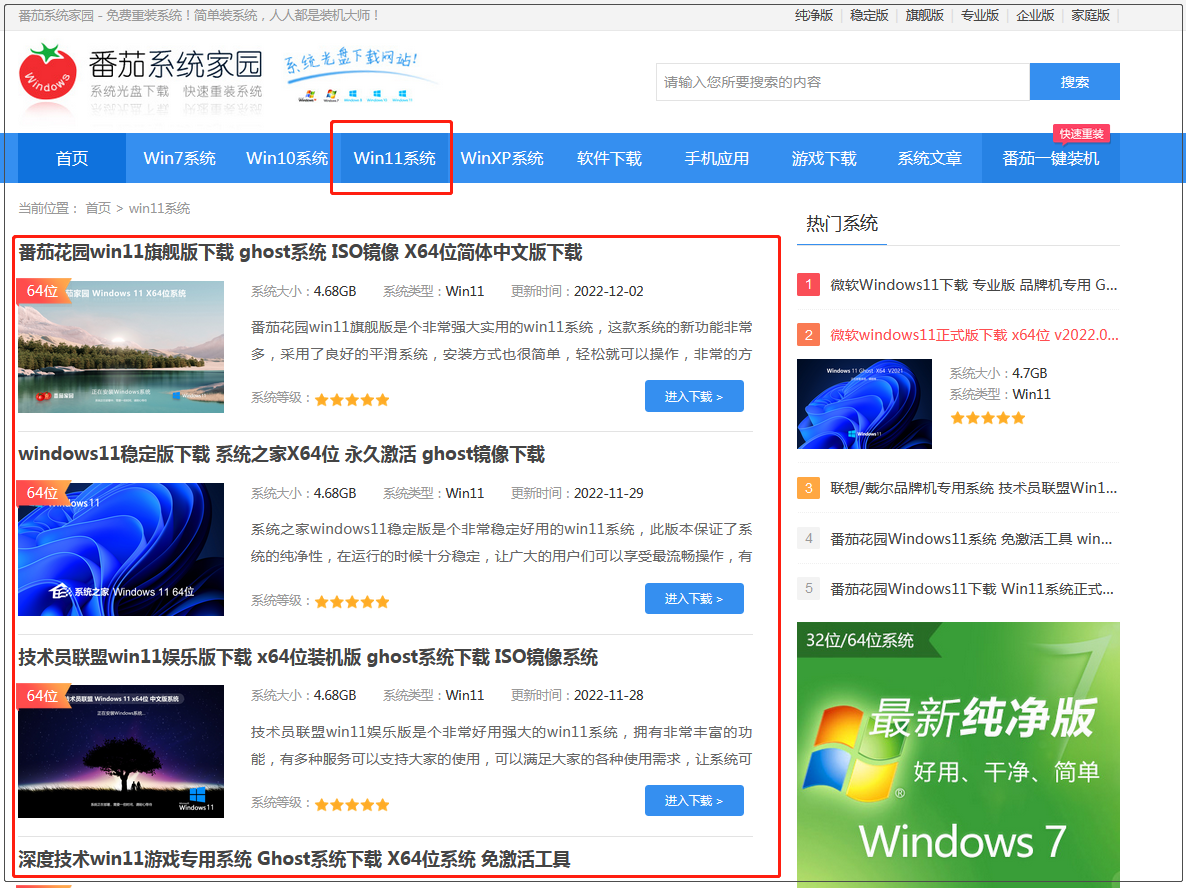Click the 技术员联盟 tree silhouette thumbnail
Viewport: 1186px width, 888px height.
tap(121, 751)
